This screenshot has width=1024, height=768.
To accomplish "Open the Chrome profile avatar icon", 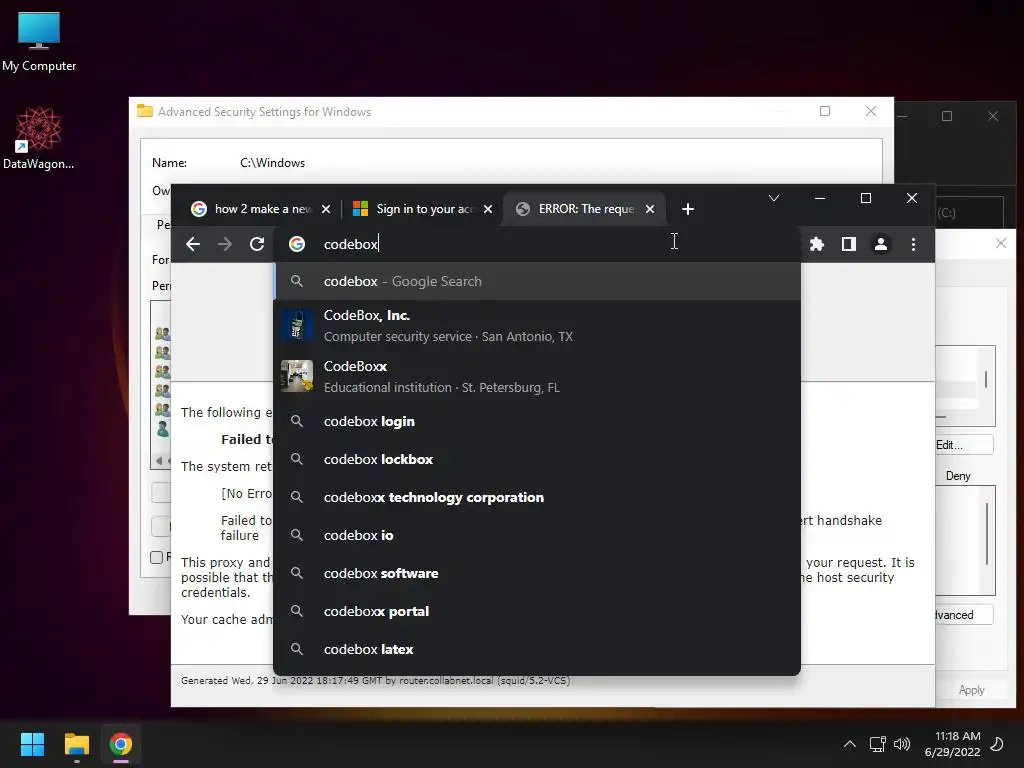I will (x=880, y=244).
